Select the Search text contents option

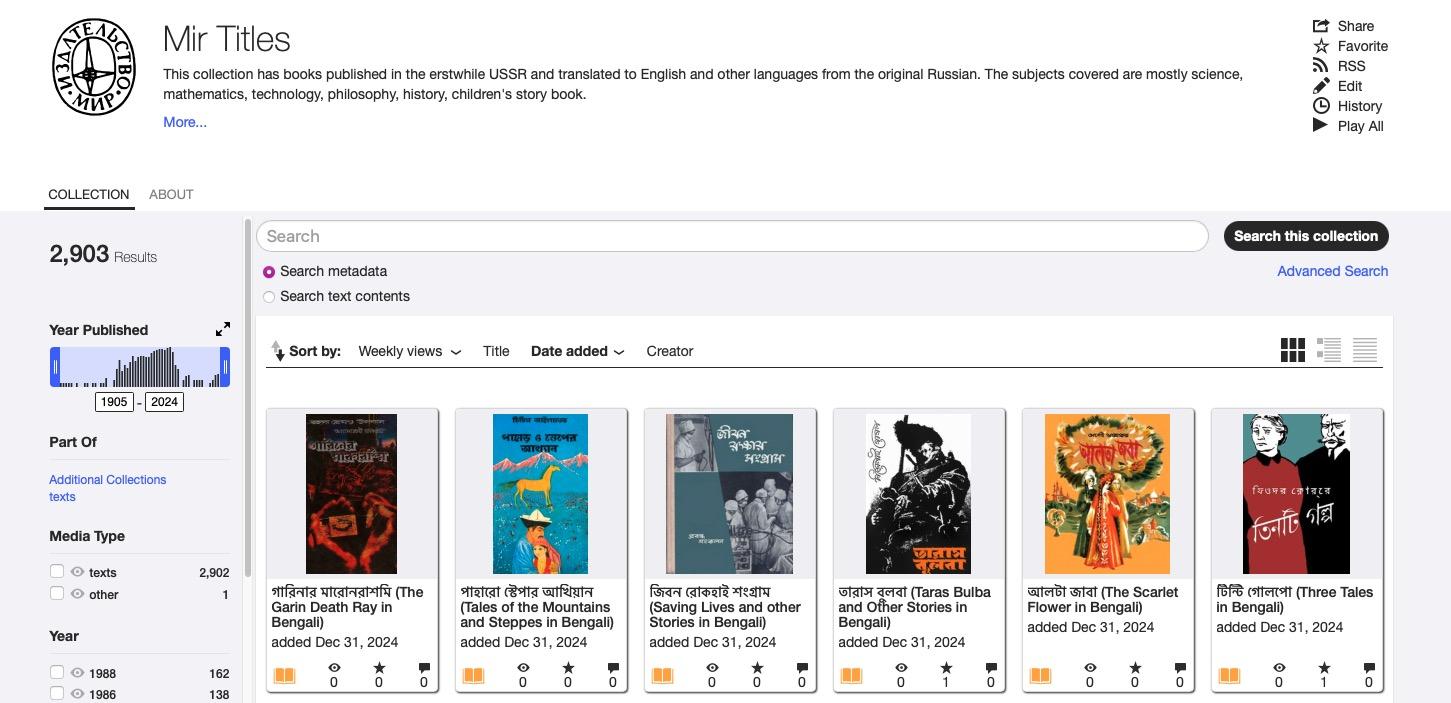(269, 297)
